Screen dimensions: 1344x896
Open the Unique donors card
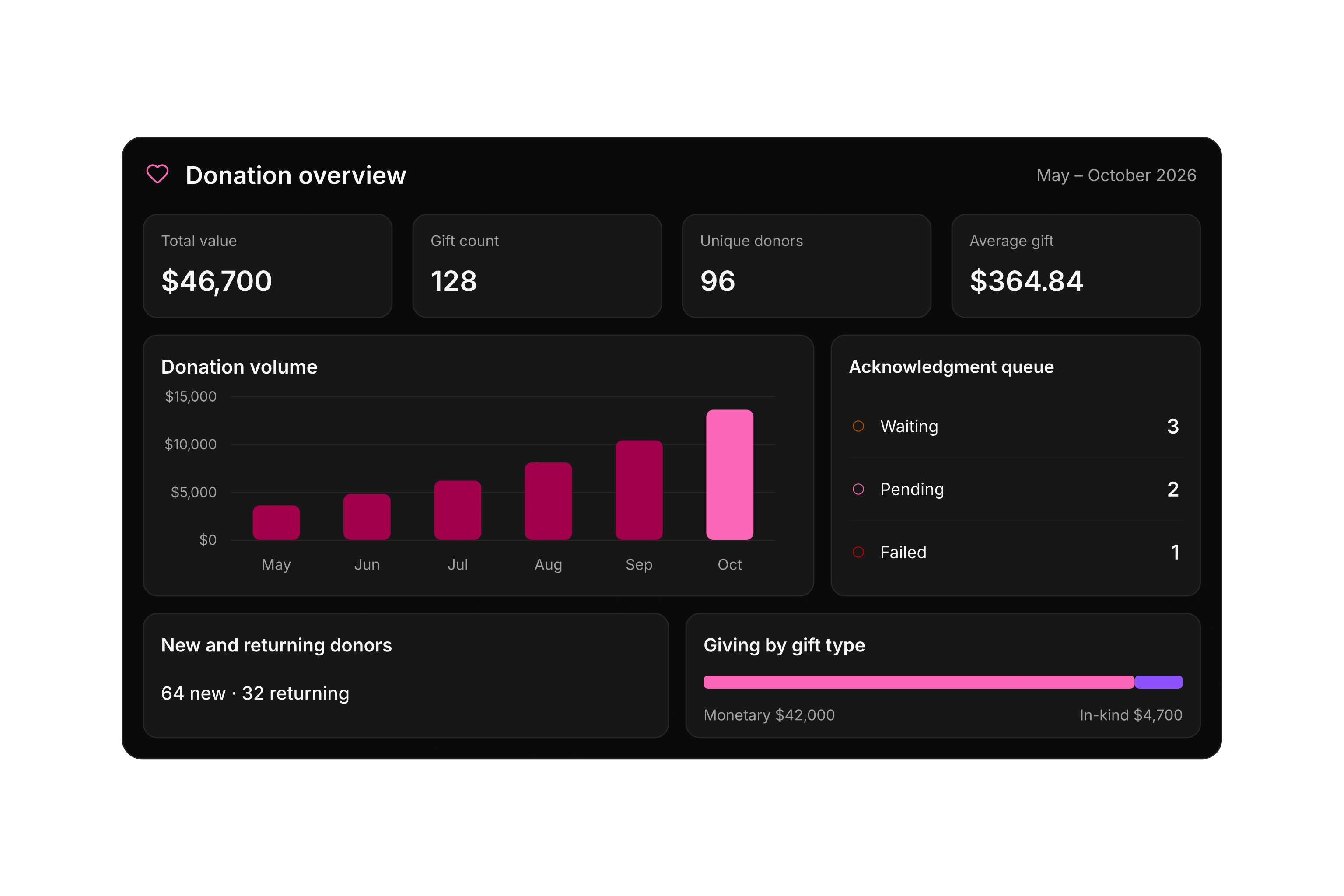coord(806,266)
